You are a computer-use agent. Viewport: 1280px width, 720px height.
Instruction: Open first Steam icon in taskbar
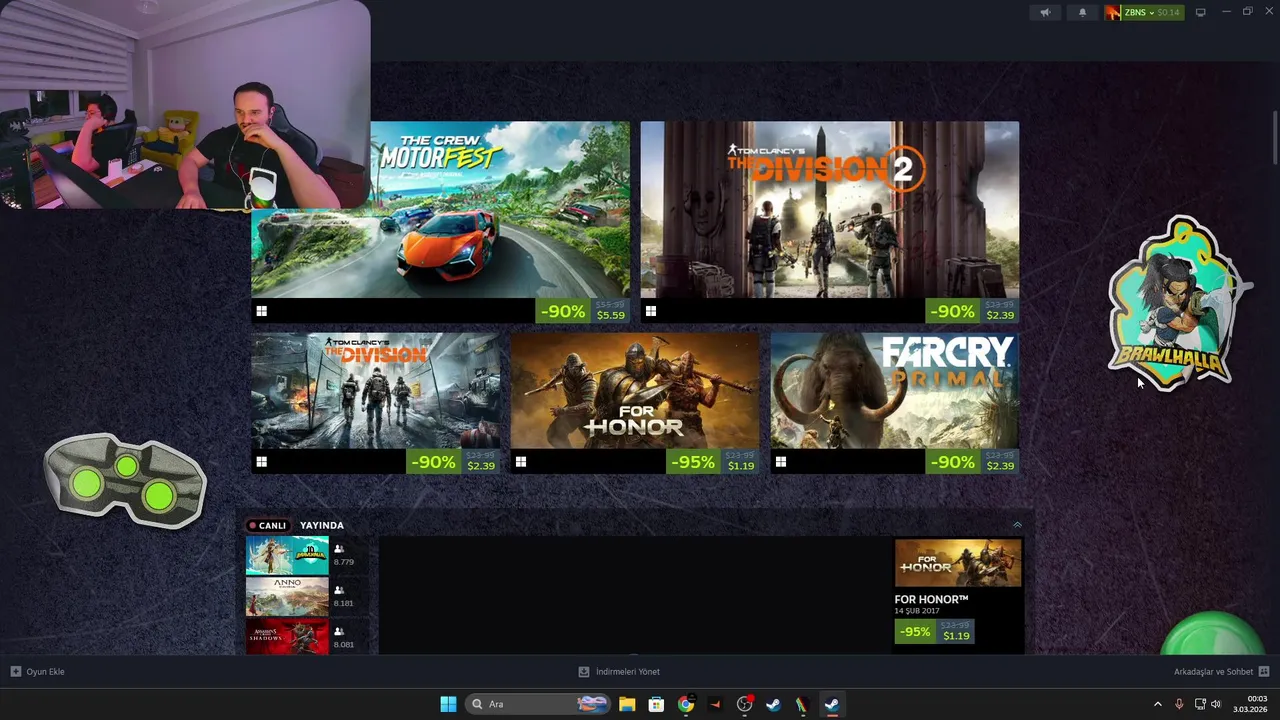tap(773, 704)
